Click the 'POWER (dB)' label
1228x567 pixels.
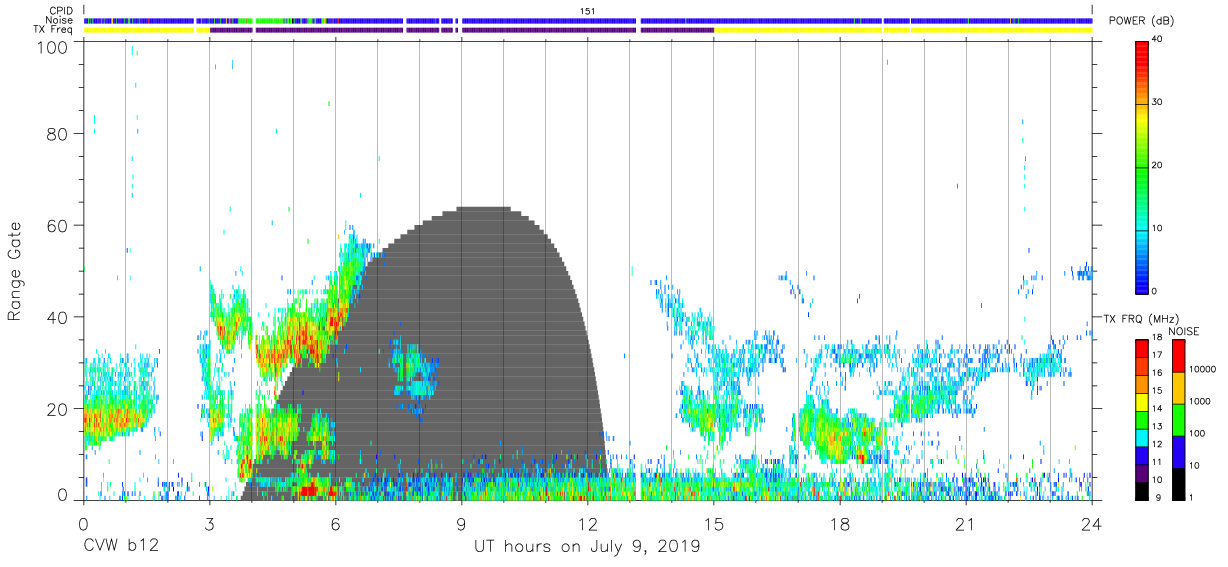click(x=1140, y=21)
